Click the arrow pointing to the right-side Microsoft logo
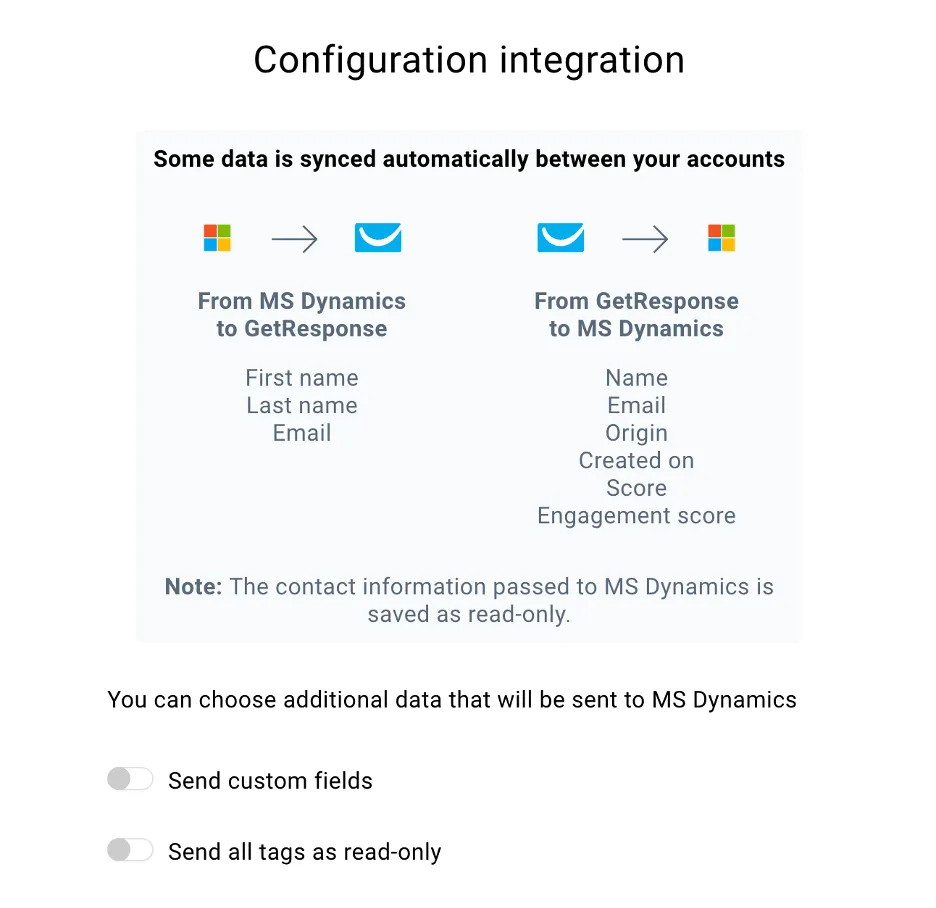The image size is (936, 908). point(645,239)
